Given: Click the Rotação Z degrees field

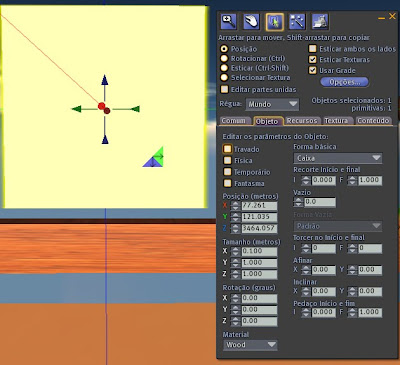Looking at the screenshot, I should (259, 321).
